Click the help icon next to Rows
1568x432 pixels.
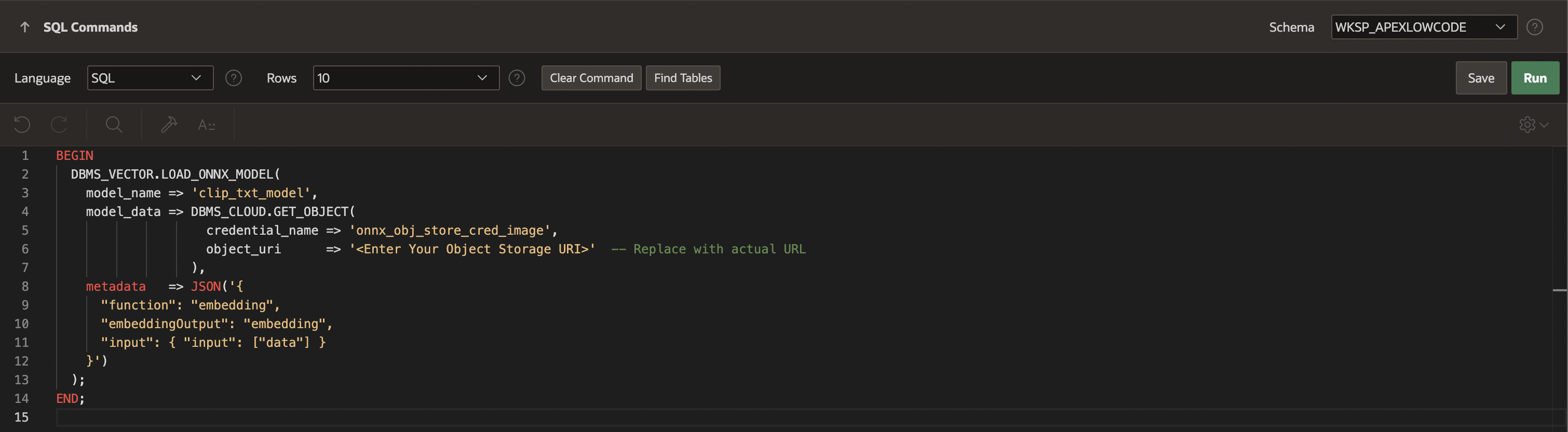pos(517,78)
